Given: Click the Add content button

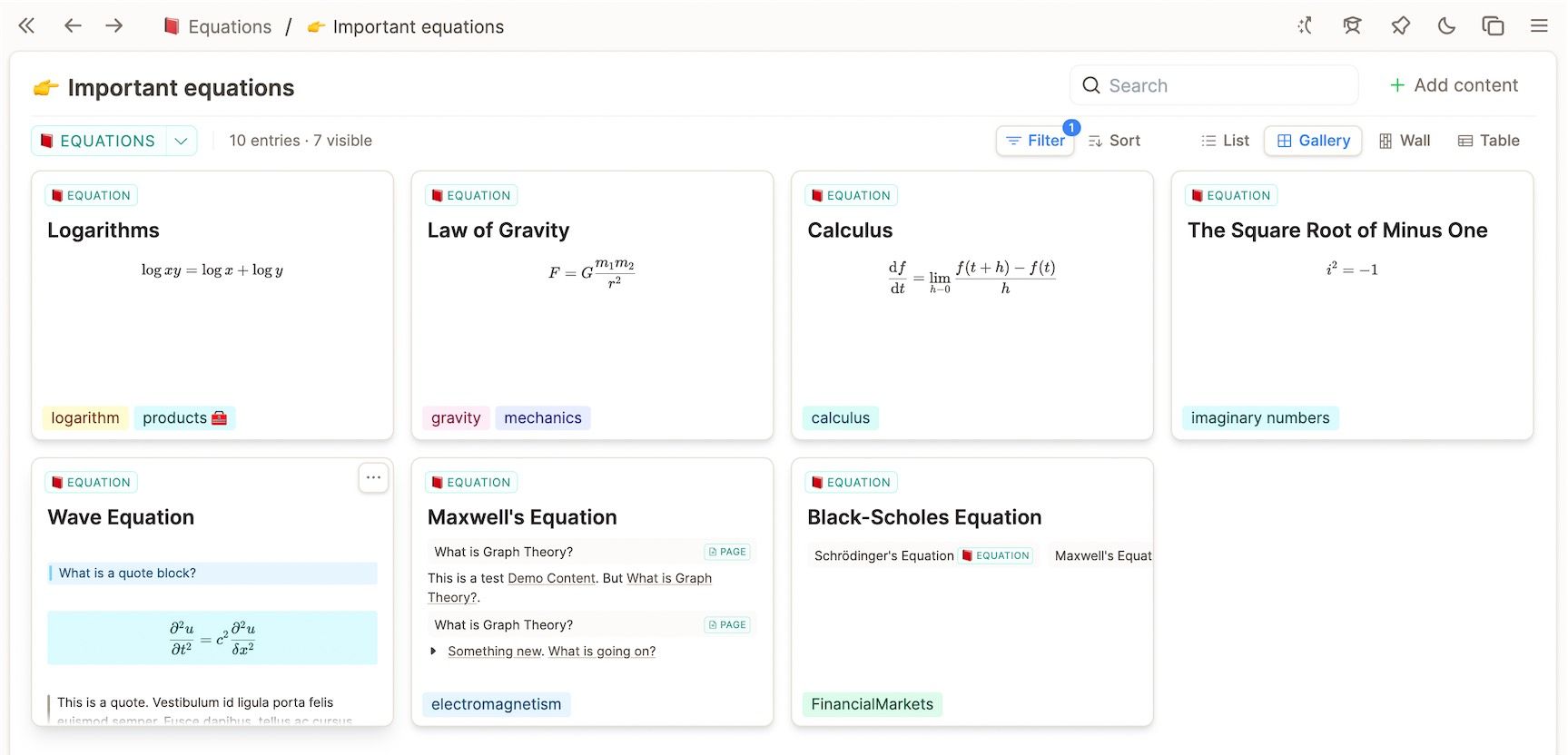Looking at the screenshot, I should coord(1454,85).
